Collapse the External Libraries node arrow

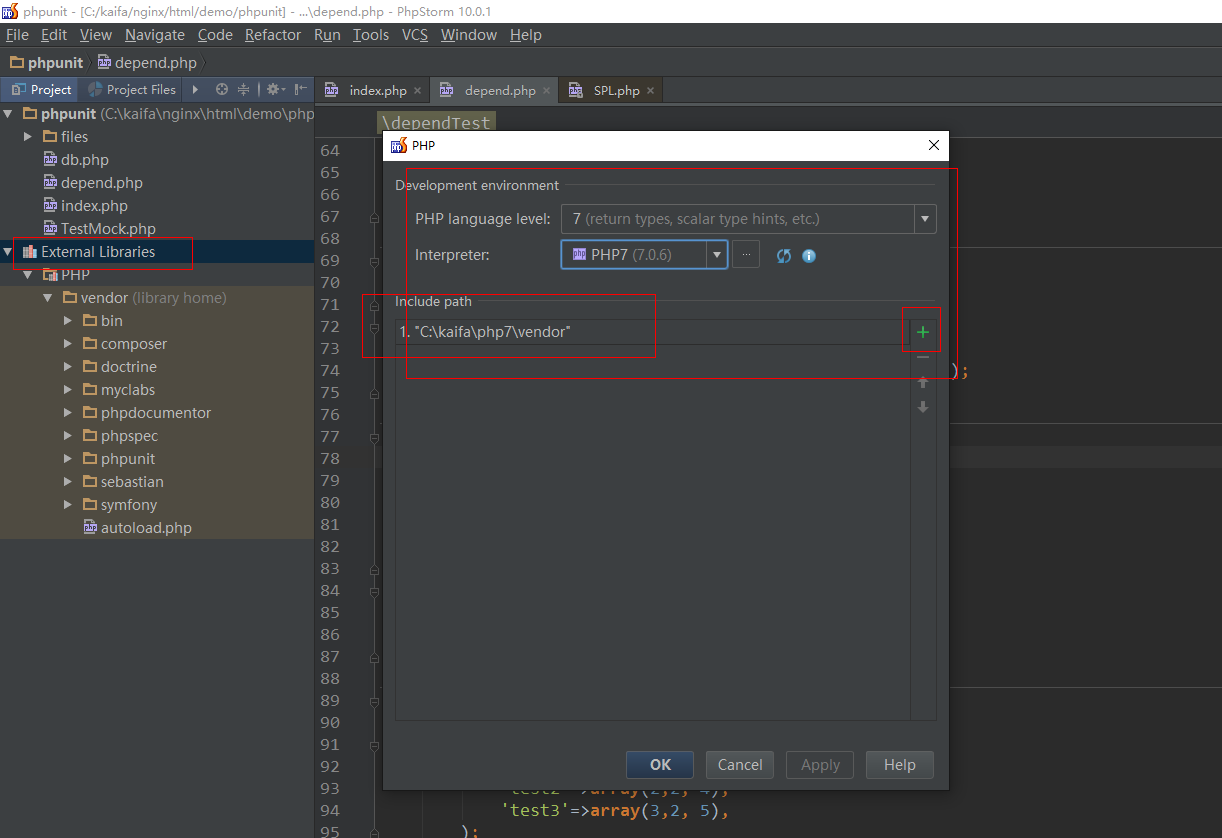point(9,252)
